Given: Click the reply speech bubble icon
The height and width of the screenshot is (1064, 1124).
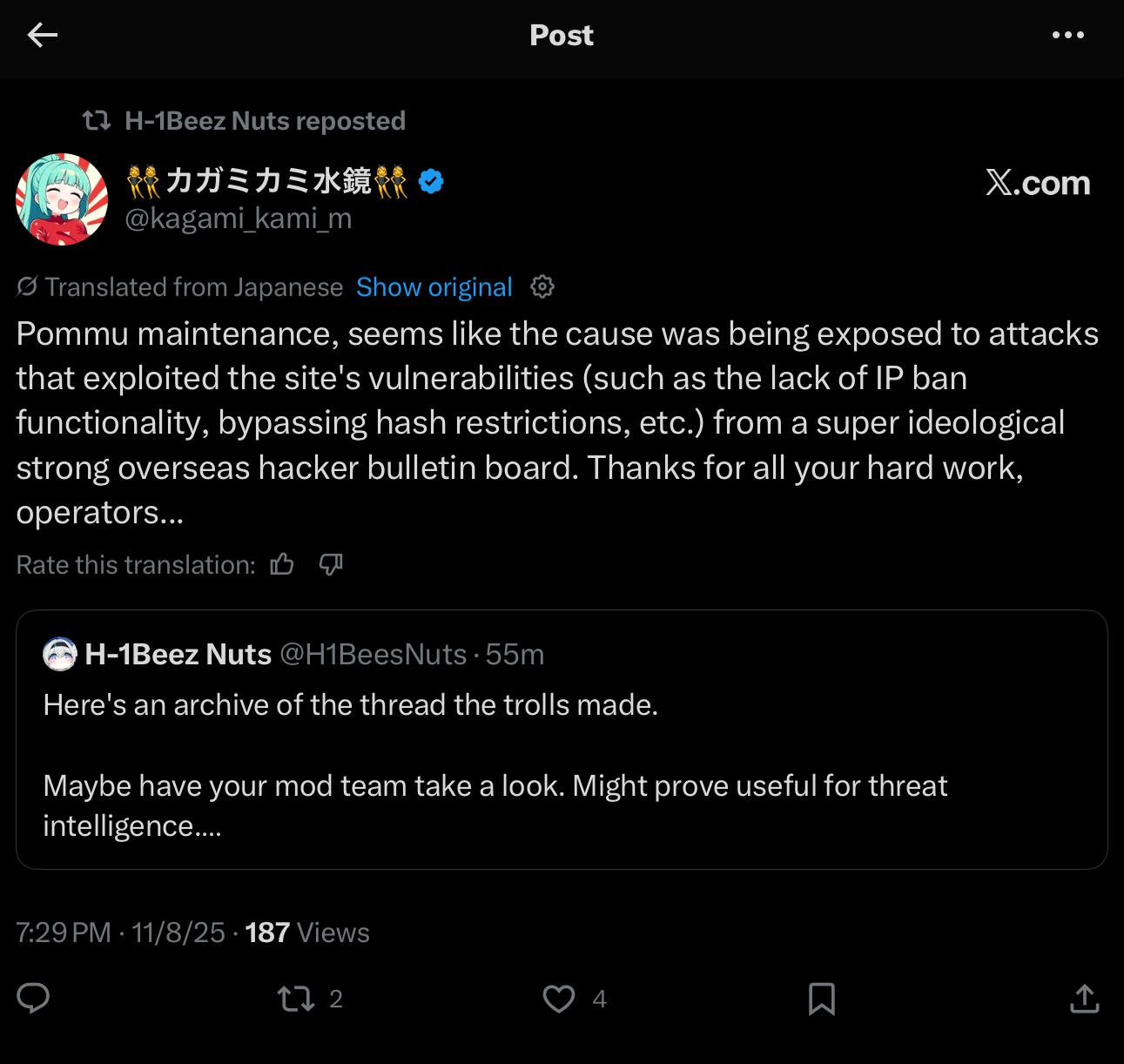Looking at the screenshot, I should pyautogui.click(x=33, y=998).
